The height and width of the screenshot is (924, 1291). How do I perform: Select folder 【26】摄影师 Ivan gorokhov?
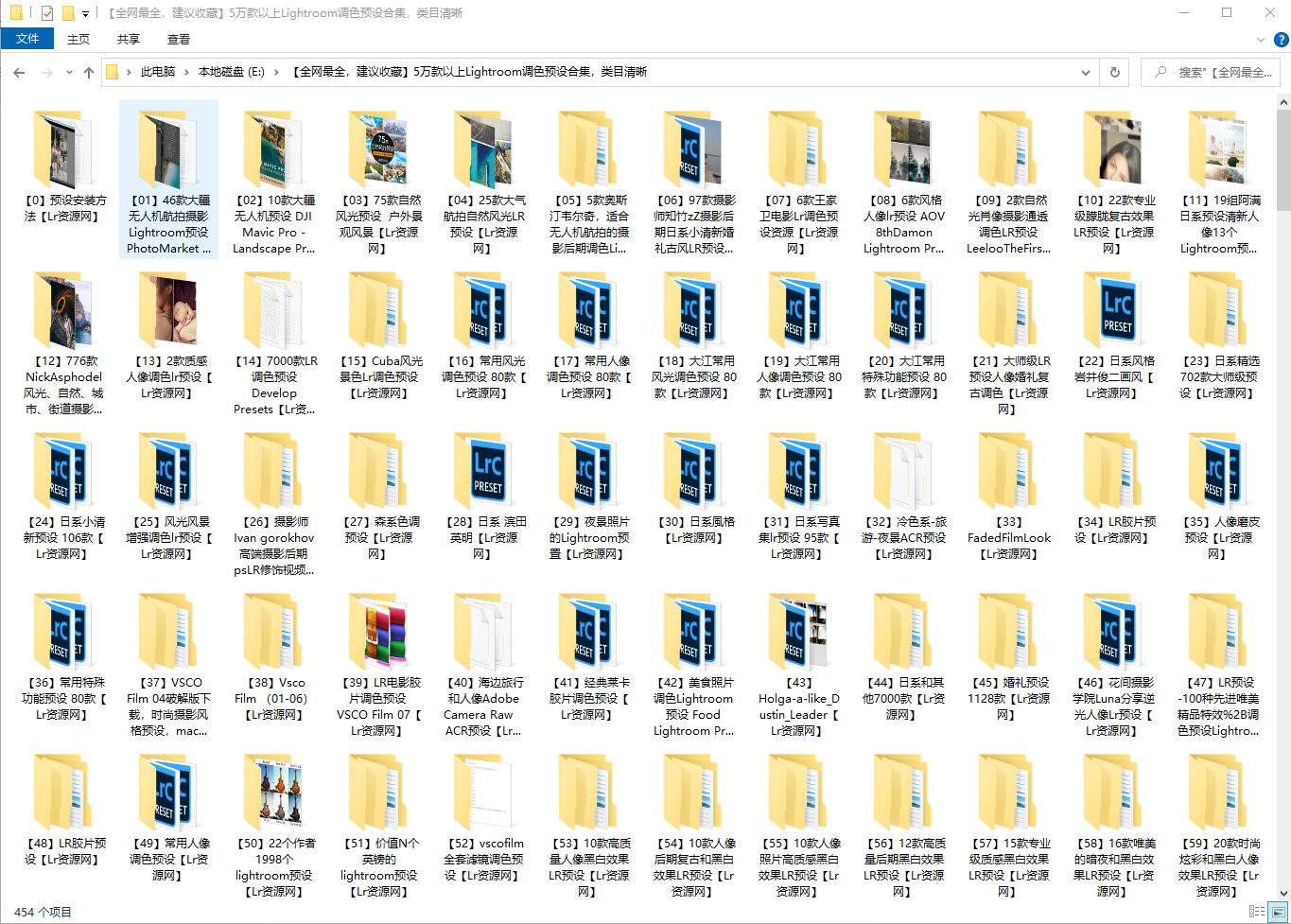point(274,501)
